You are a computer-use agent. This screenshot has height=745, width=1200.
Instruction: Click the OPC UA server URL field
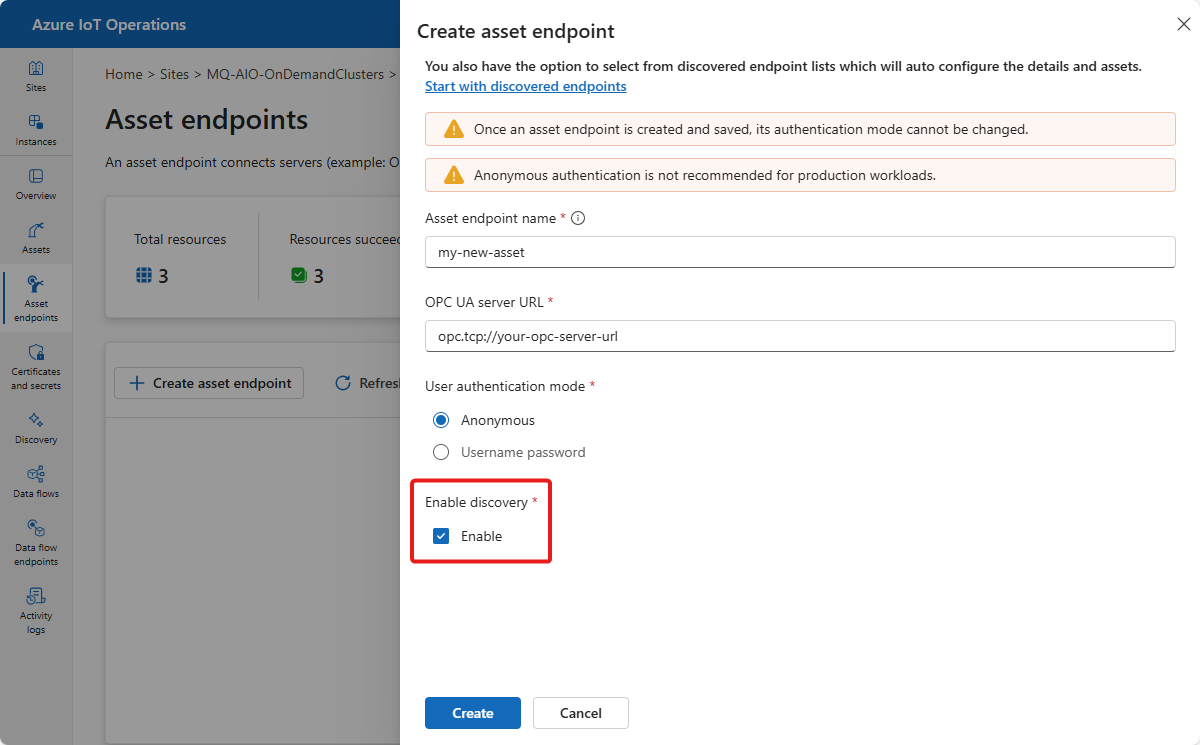[800, 336]
